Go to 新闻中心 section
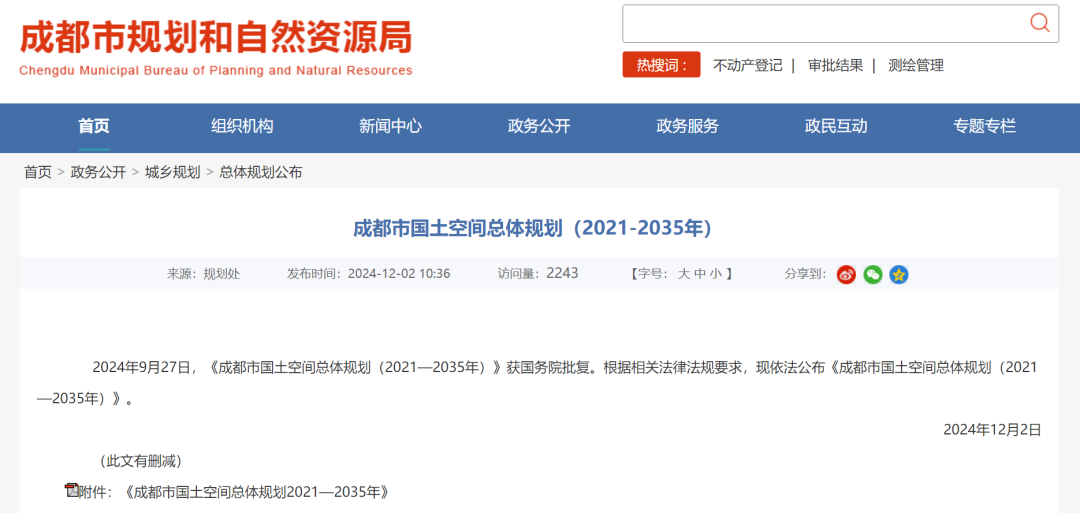The height and width of the screenshot is (513, 1080). tap(390, 127)
